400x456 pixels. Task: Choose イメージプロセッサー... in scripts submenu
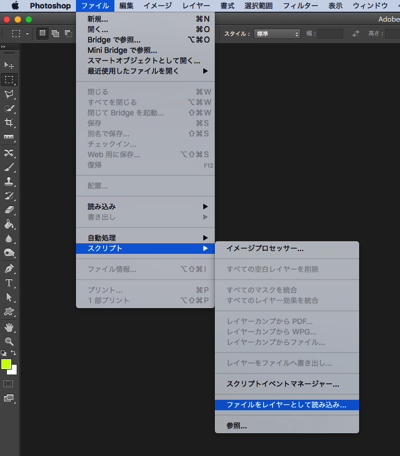287,249
